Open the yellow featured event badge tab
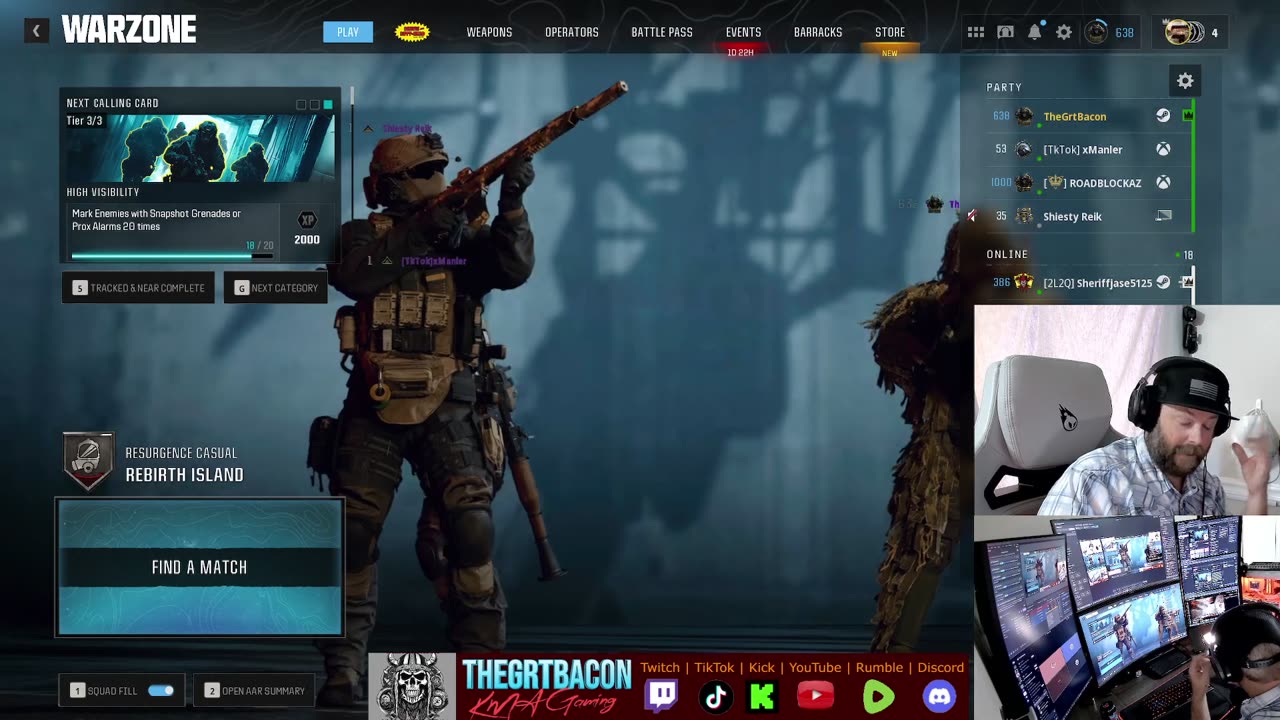Viewport: 1280px width, 720px height. click(x=412, y=33)
